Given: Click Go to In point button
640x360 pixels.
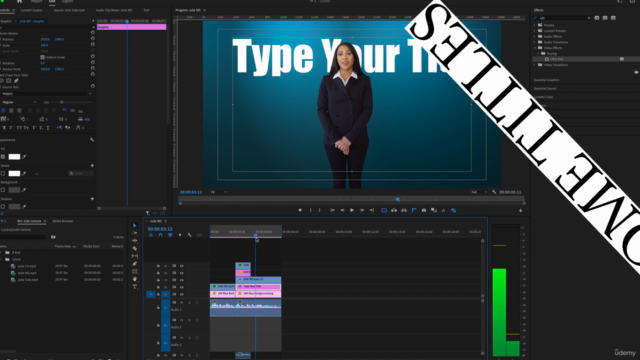Looking at the screenshot, I should [x=332, y=210].
